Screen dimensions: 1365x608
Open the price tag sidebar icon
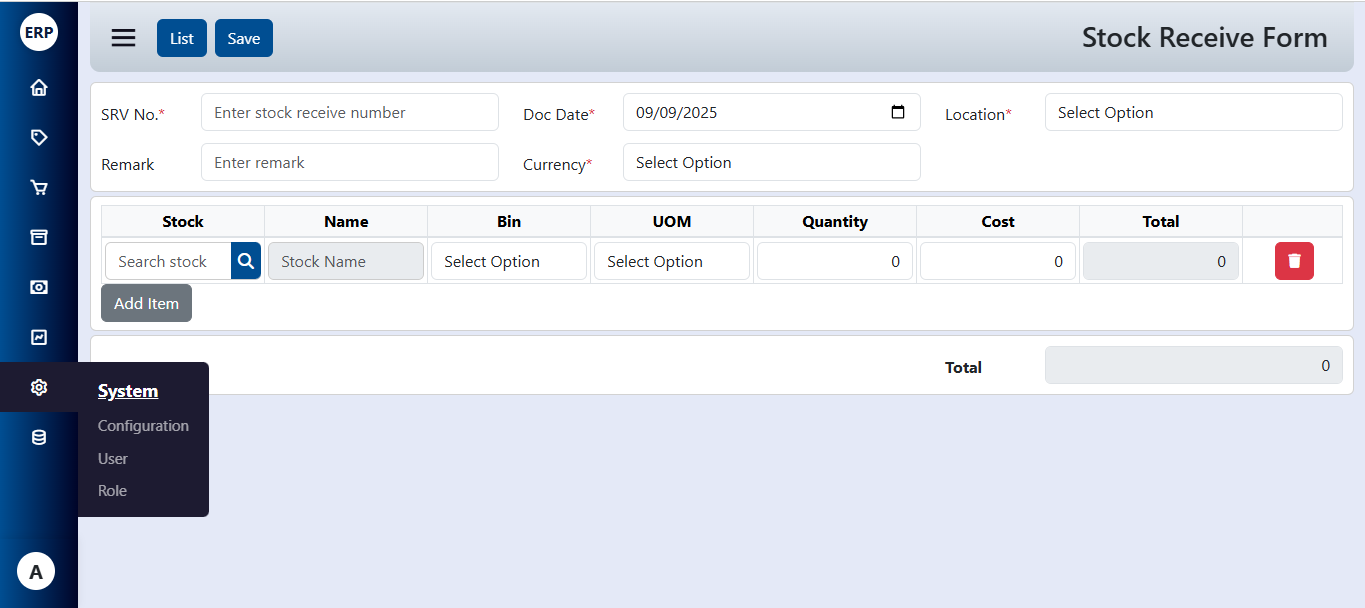(39, 138)
